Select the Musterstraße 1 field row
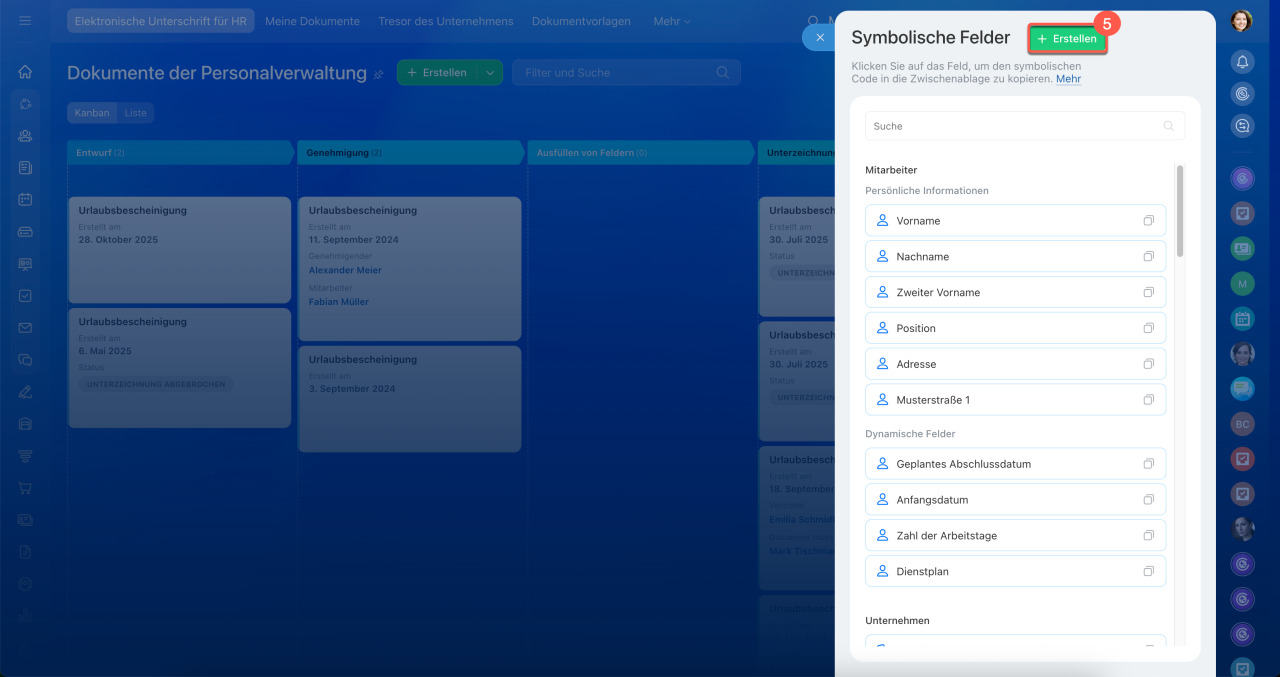 pos(1015,400)
